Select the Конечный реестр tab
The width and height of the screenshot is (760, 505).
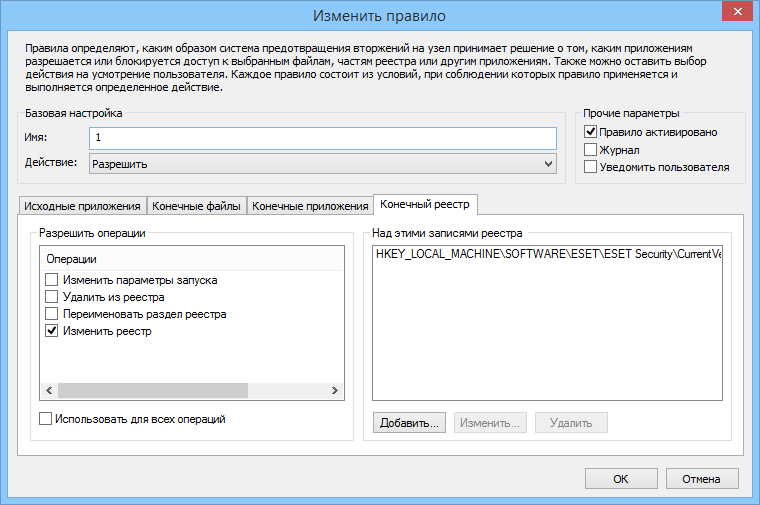pos(425,204)
